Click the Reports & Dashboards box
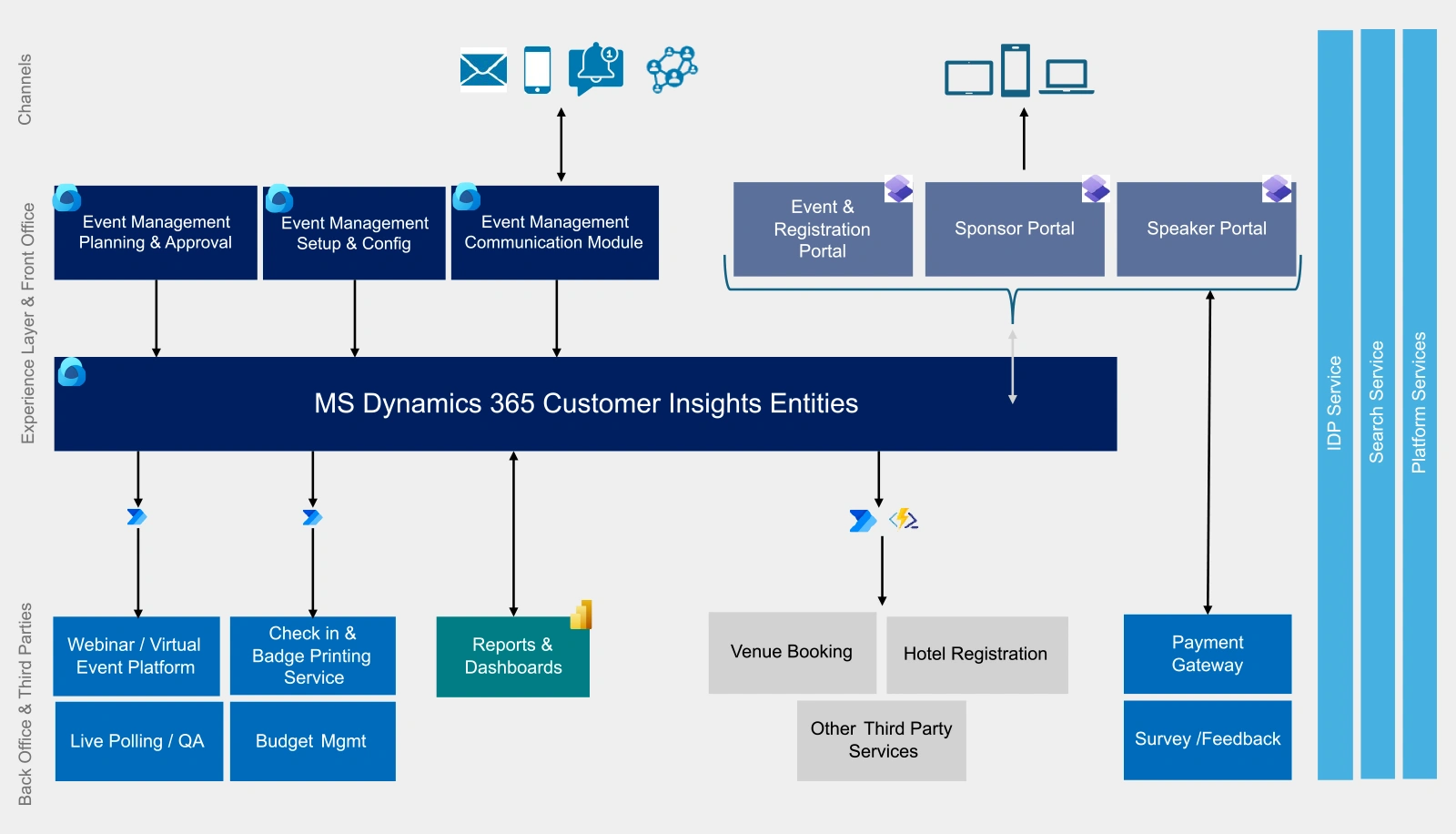 coord(513,657)
